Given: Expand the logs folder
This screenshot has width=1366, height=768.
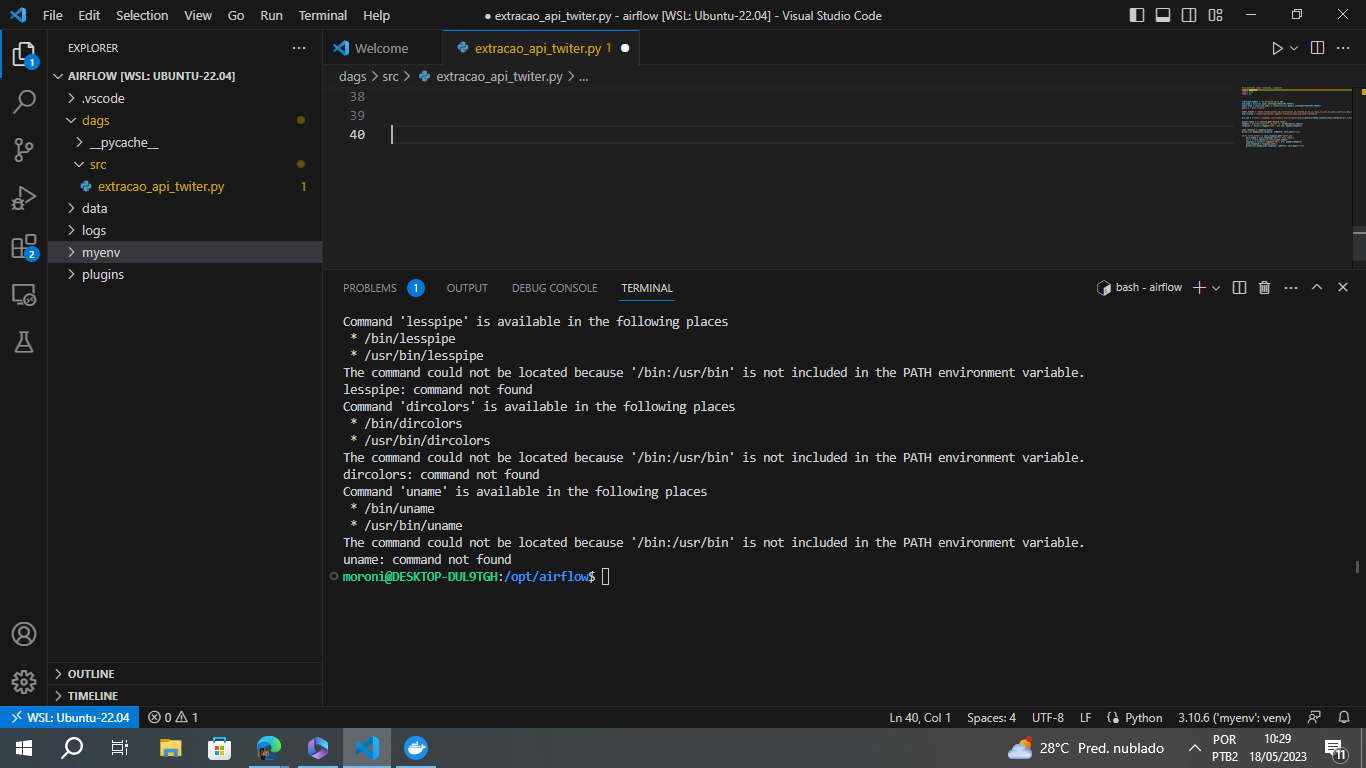Looking at the screenshot, I should pyautogui.click(x=185, y=230).
